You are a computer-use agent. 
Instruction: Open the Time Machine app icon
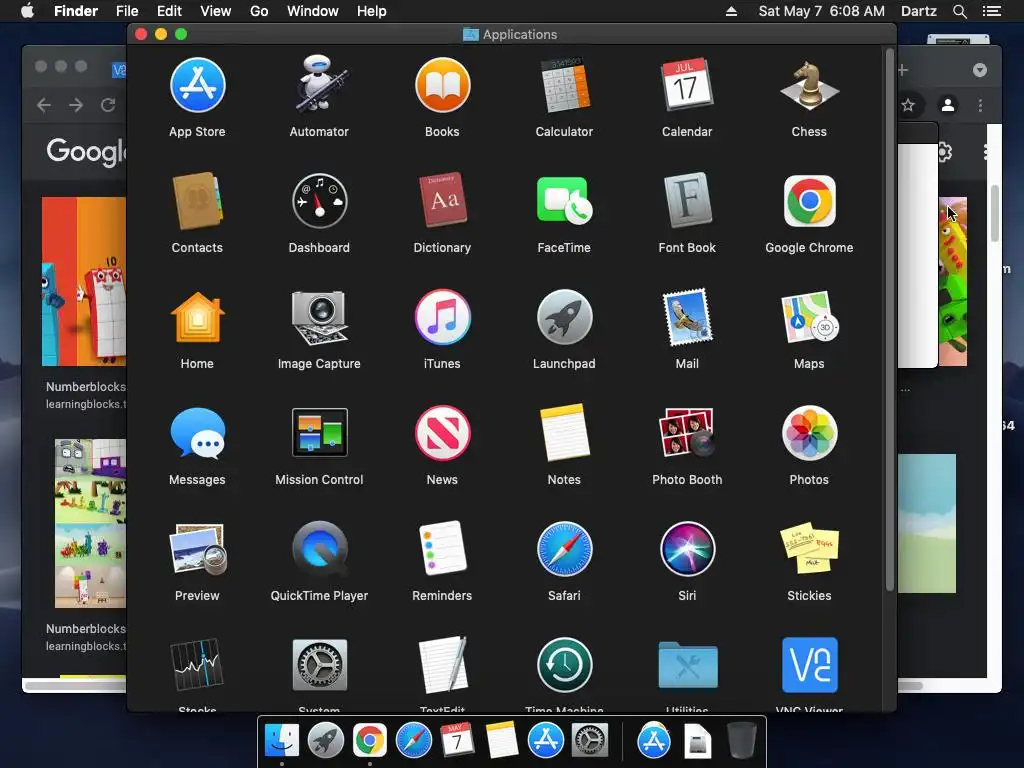tap(564, 665)
